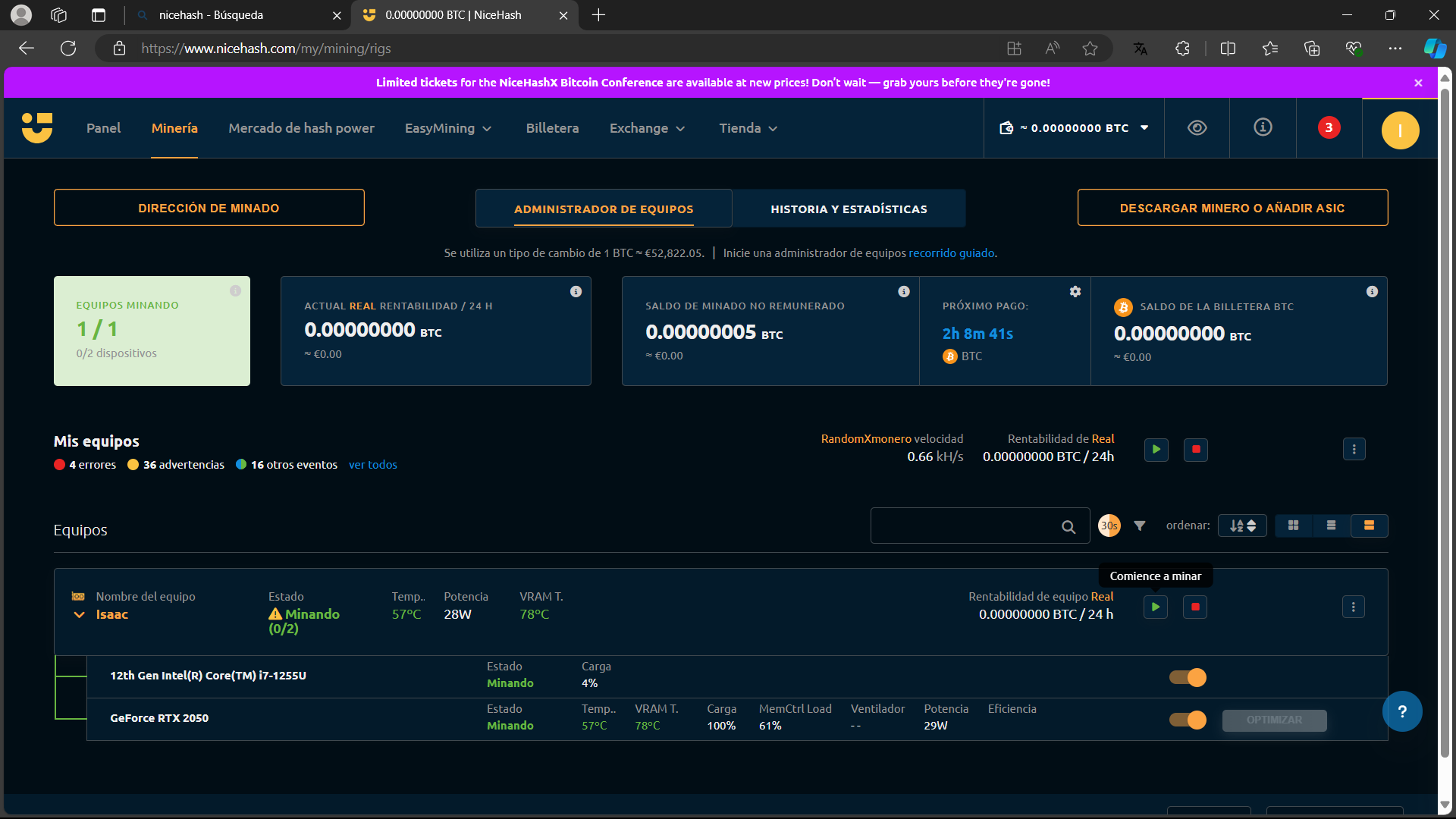Open the Copilot sidebar icon
Viewport: 1456px width, 819px height.
pos(1434,49)
